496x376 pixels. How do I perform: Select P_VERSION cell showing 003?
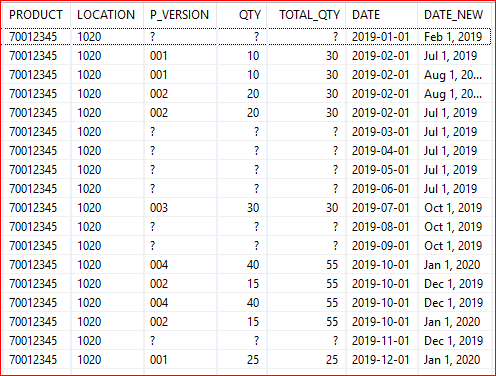[180, 208]
